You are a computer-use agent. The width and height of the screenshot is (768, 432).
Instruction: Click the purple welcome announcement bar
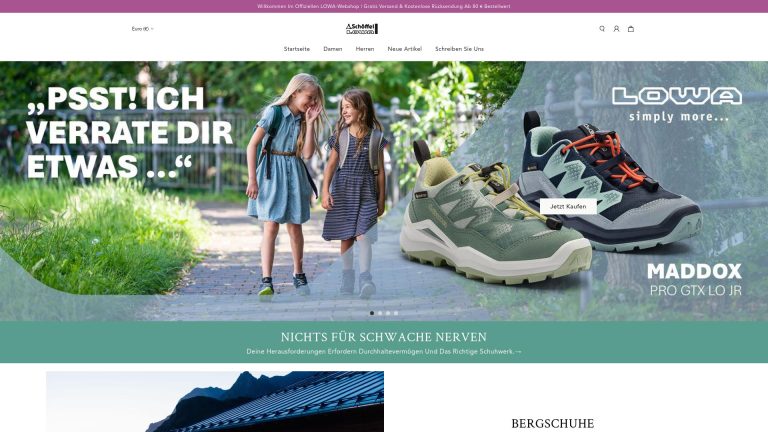384,6
